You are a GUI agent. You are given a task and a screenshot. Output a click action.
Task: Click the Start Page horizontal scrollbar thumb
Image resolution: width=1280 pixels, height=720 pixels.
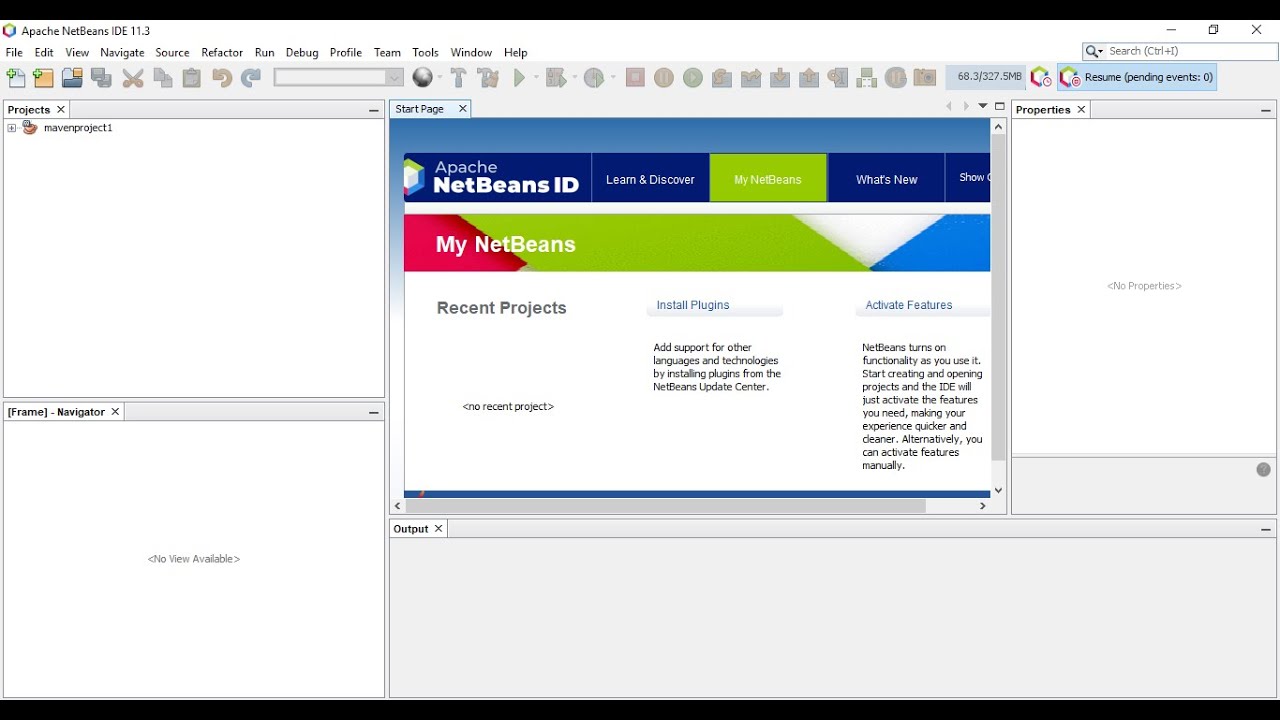click(666, 506)
